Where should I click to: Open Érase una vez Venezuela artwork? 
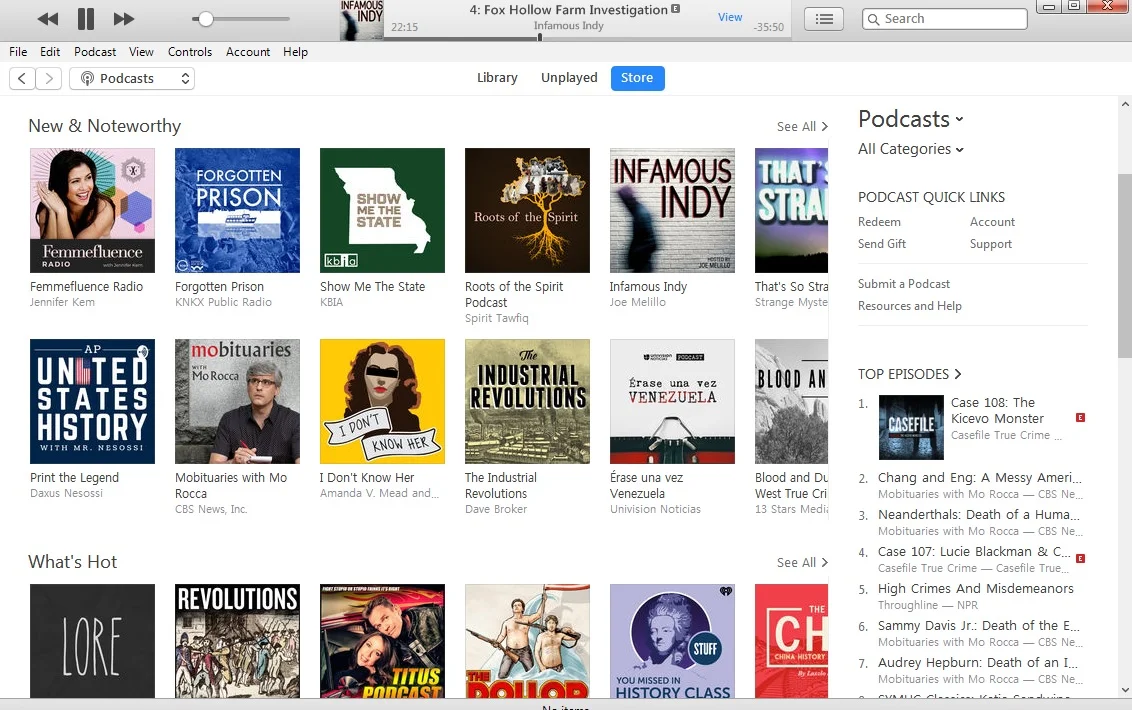pos(673,402)
